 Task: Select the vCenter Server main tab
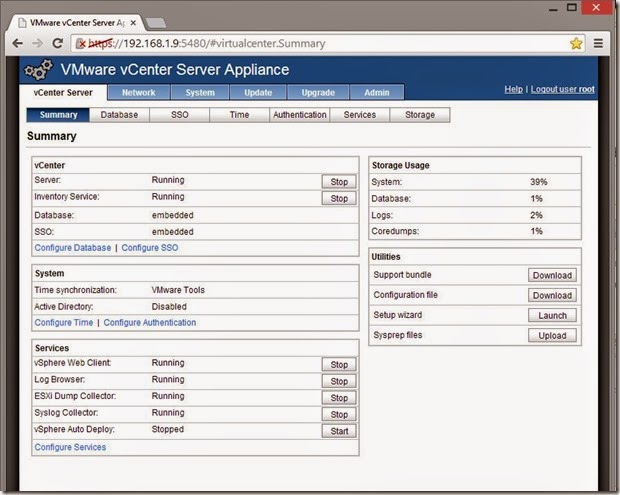point(63,93)
